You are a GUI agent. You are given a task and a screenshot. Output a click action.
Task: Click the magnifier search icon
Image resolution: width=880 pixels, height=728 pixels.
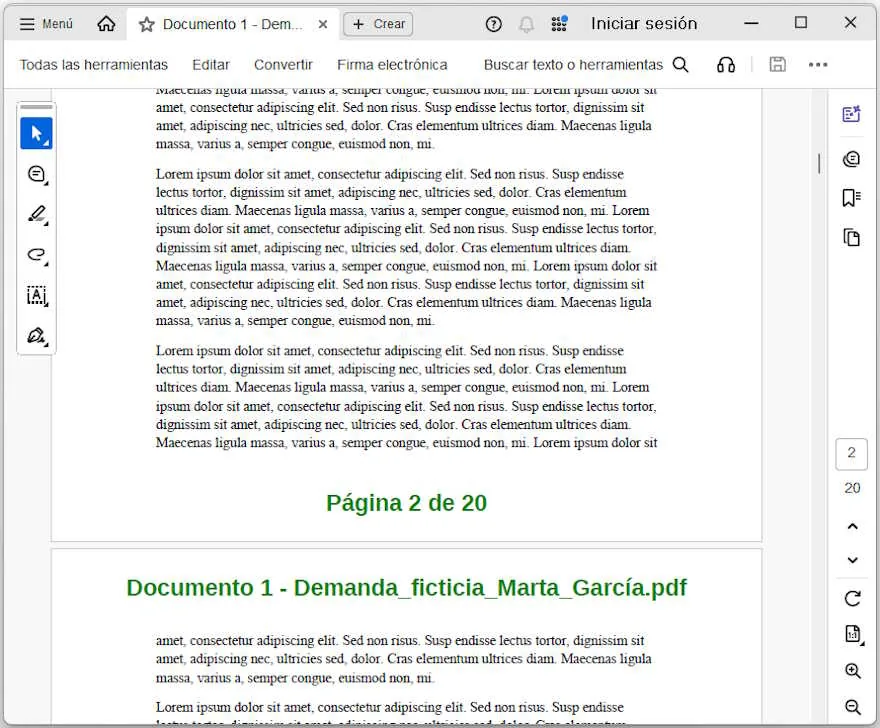point(680,65)
